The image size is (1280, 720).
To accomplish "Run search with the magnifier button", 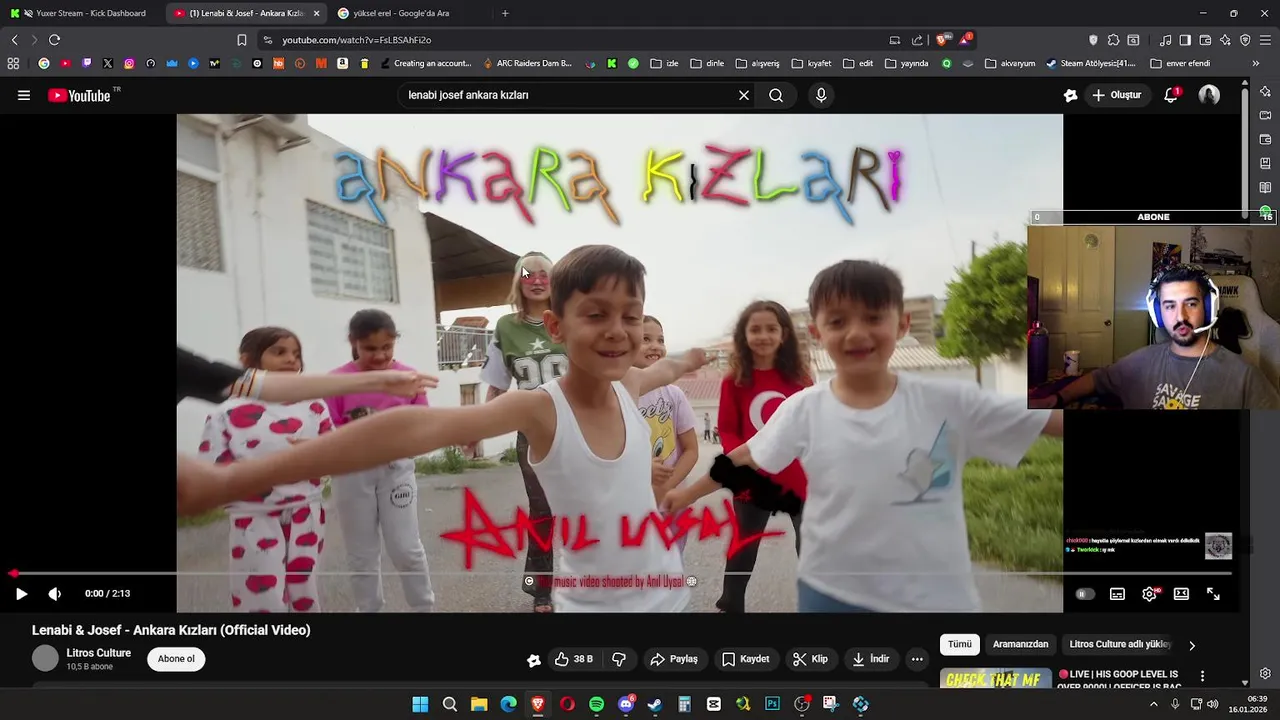I will click(776, 95).
